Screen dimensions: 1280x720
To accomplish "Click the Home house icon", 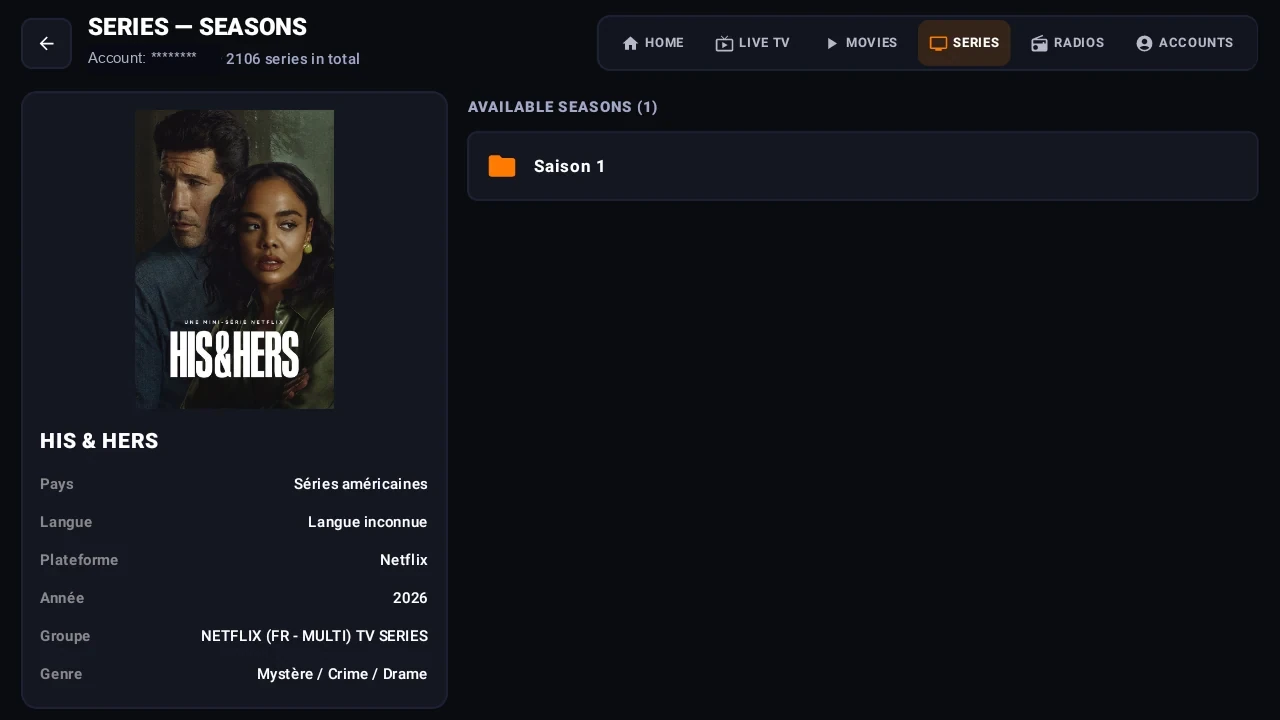I will [x=630, y=43].
